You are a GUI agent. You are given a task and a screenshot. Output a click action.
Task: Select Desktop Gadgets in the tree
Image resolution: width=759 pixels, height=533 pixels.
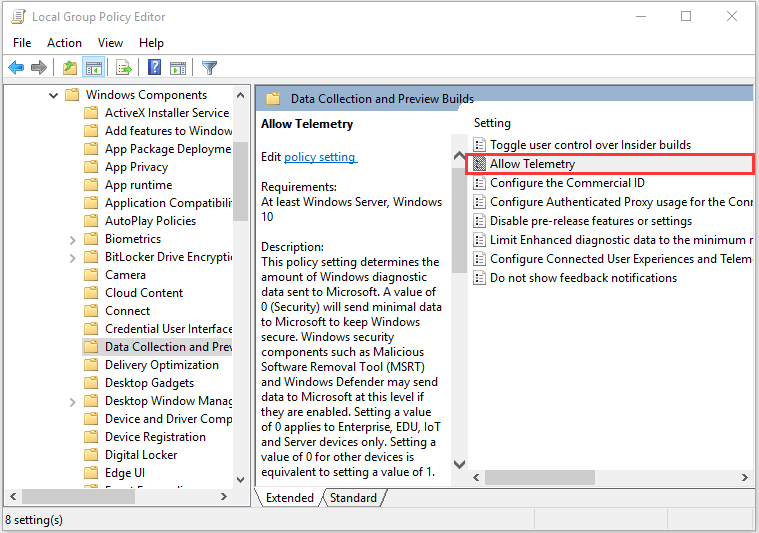tap(150, 383)
